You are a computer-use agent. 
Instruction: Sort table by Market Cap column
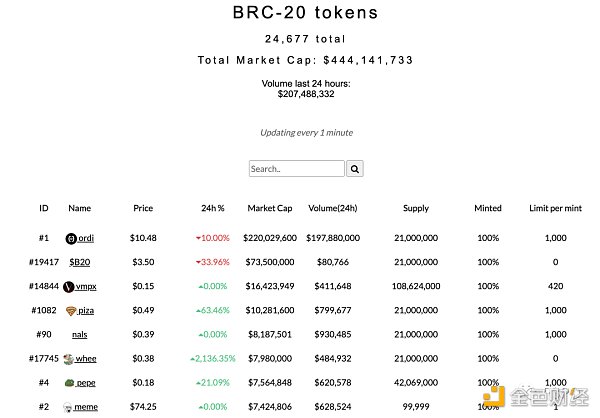tap(270, 208)
